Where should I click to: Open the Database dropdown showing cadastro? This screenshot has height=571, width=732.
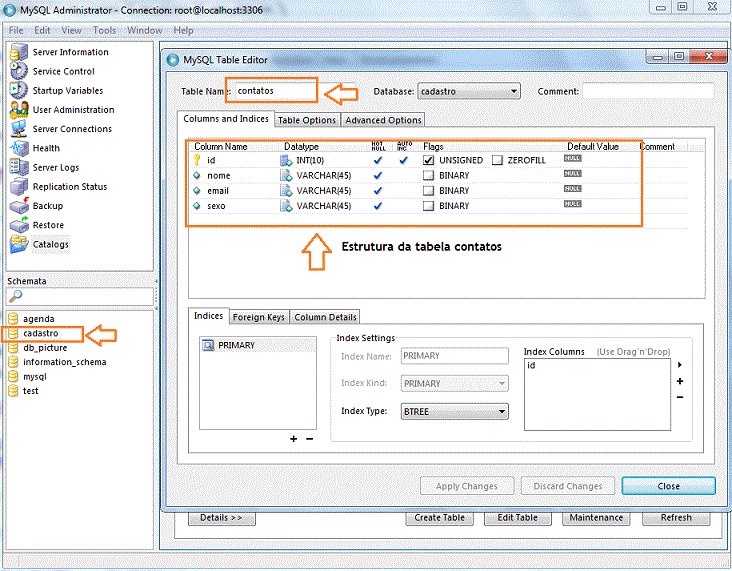(x=469, y=91)
